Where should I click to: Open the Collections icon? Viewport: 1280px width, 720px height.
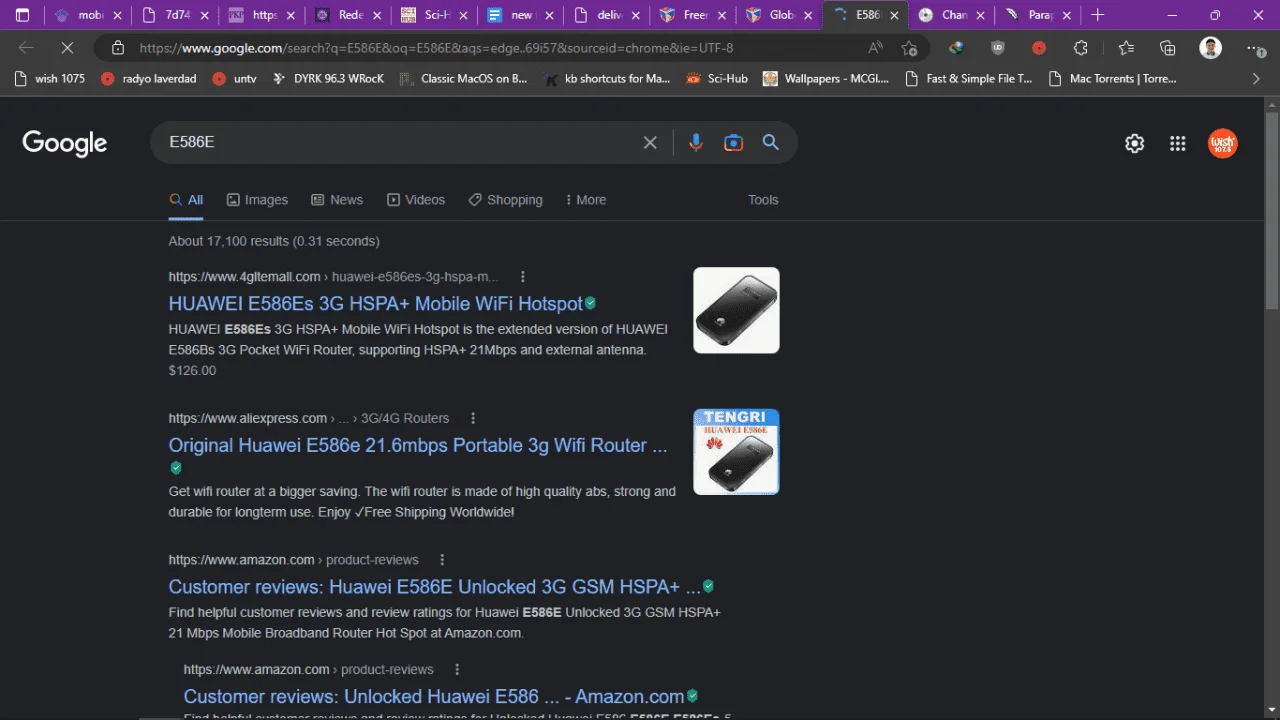[1167, 48]
